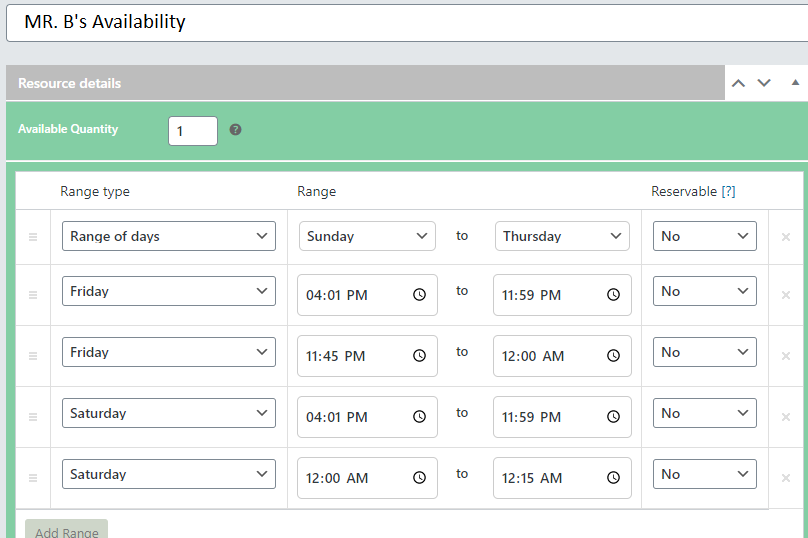The height and width of the screenshot is (538, 808).
Task: Move Resource details panel down with arrow
Action: coord(764,83)
